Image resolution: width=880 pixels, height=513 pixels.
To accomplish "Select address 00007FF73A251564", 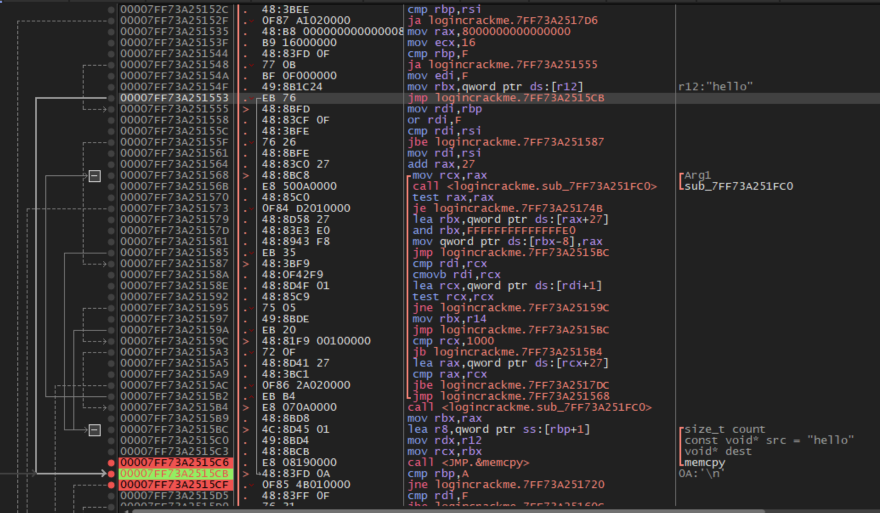I will pos(175,164).
